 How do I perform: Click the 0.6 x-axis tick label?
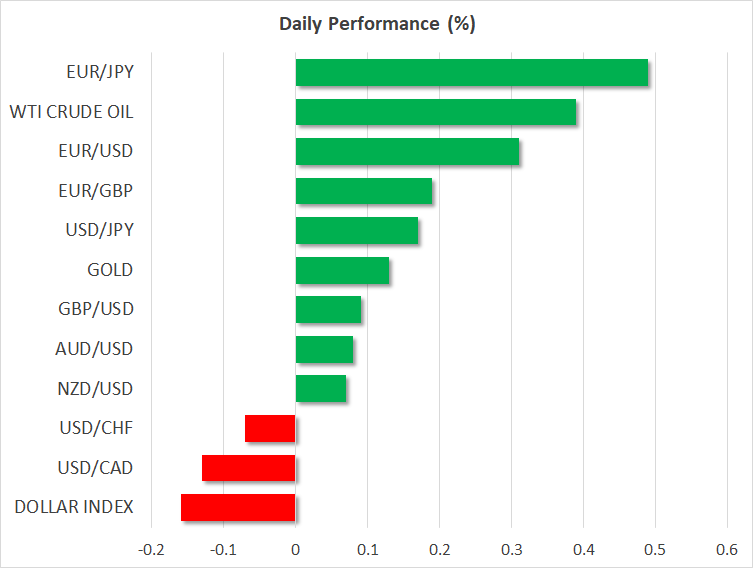point(727,549)
